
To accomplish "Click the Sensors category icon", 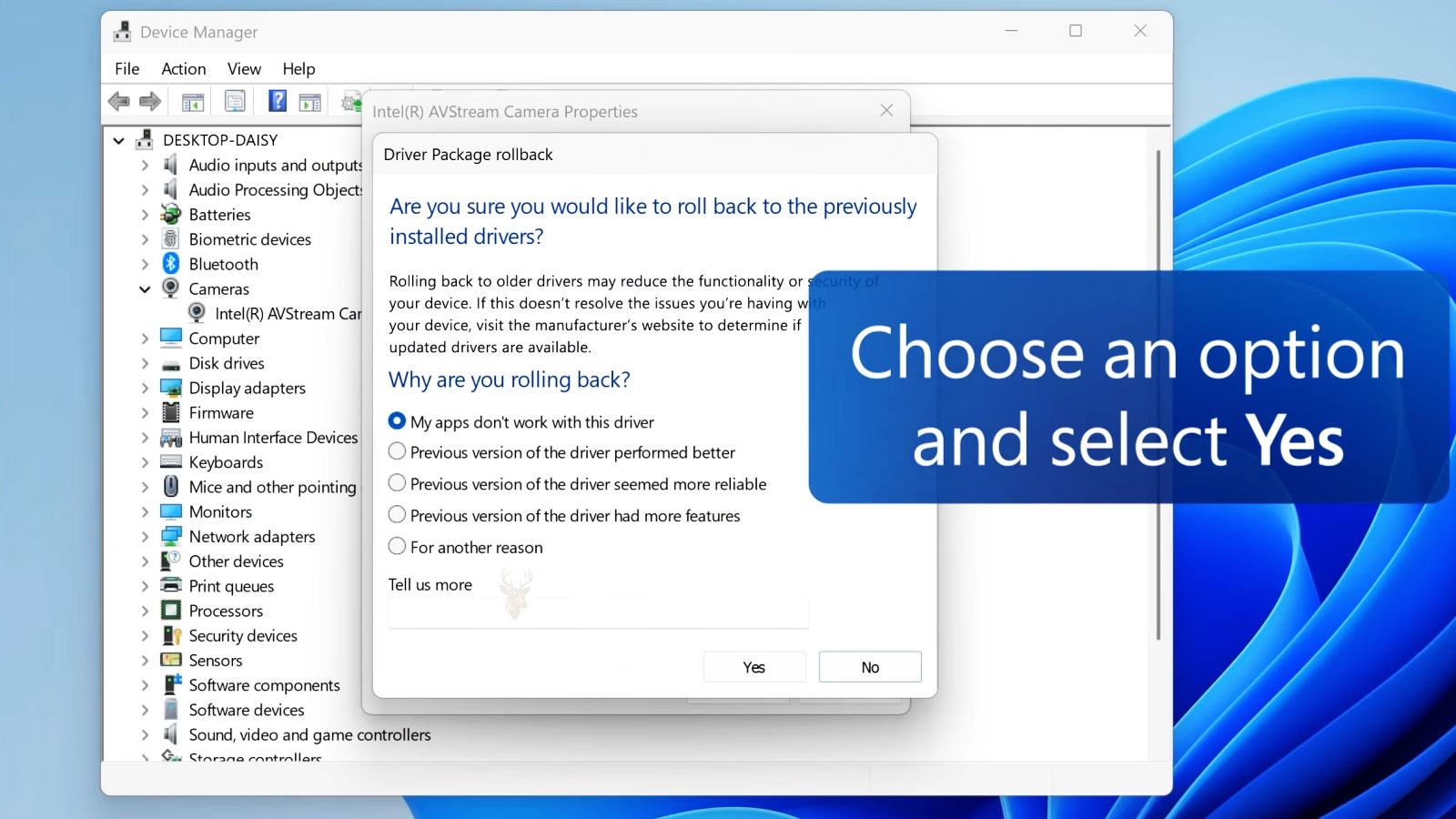I will pos(171,660).
